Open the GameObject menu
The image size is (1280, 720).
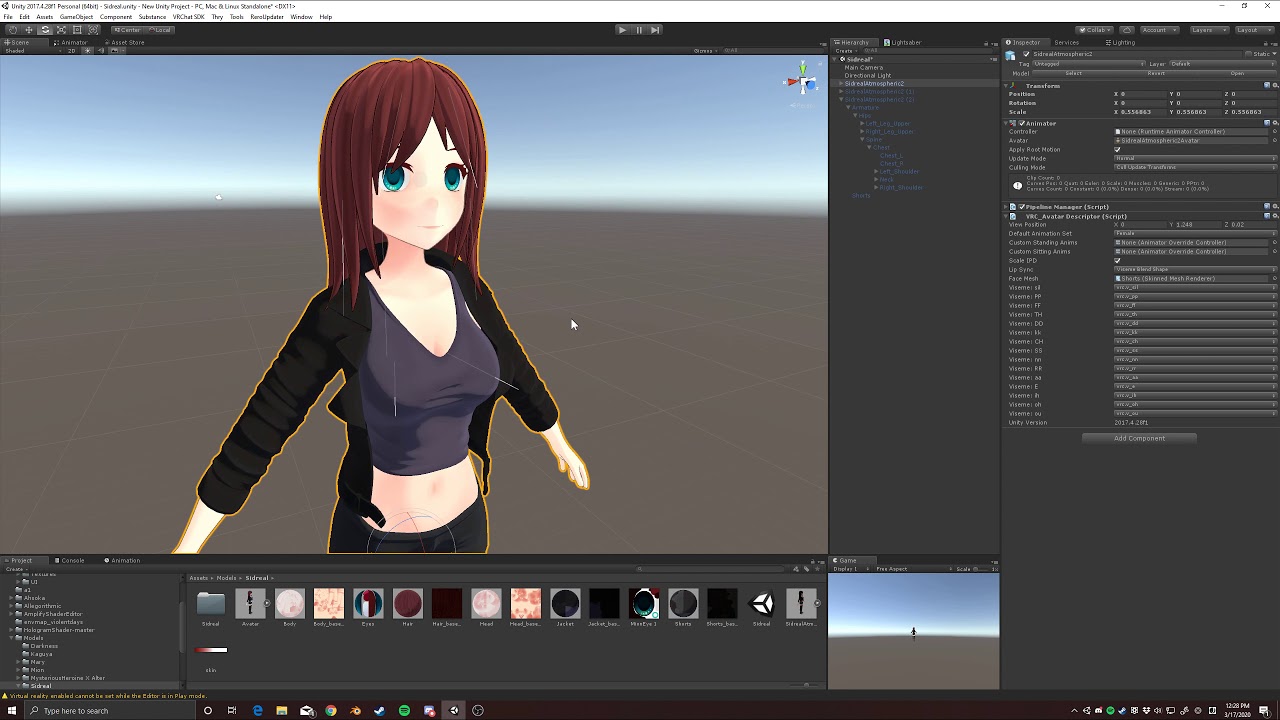(76, 17)
